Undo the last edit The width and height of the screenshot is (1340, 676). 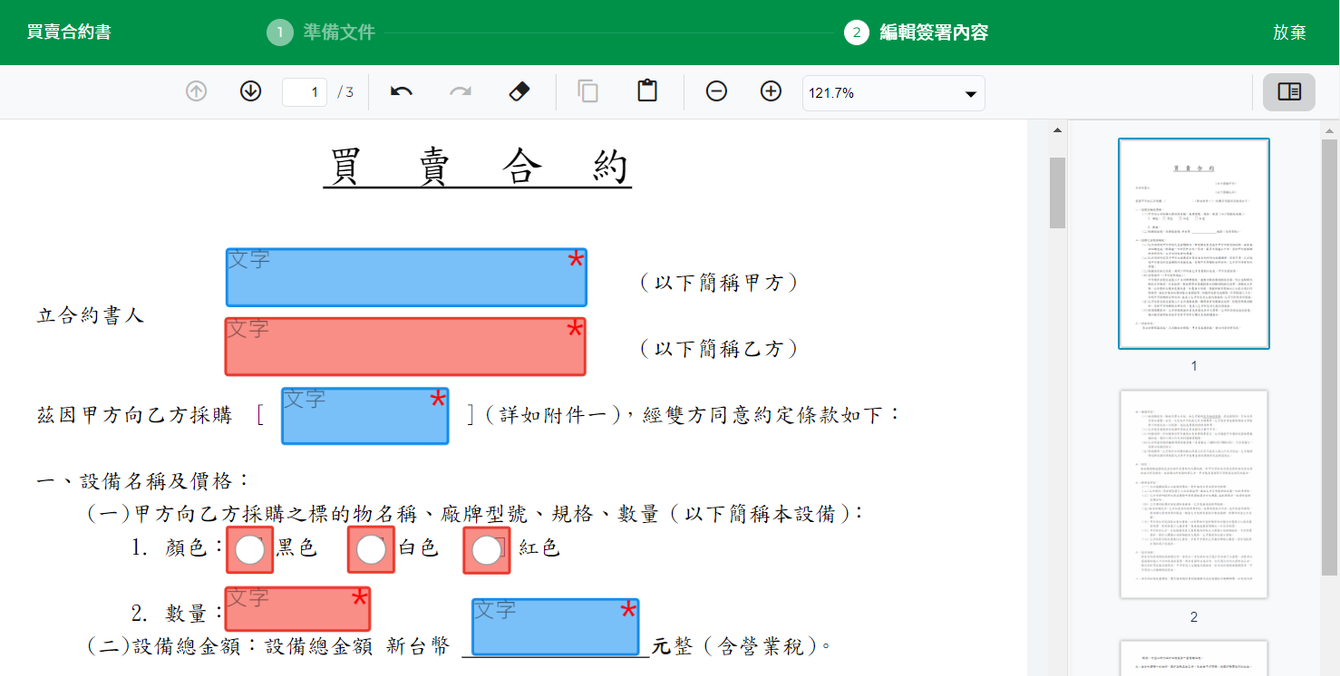pyautogui.click(x=402, y=92)
